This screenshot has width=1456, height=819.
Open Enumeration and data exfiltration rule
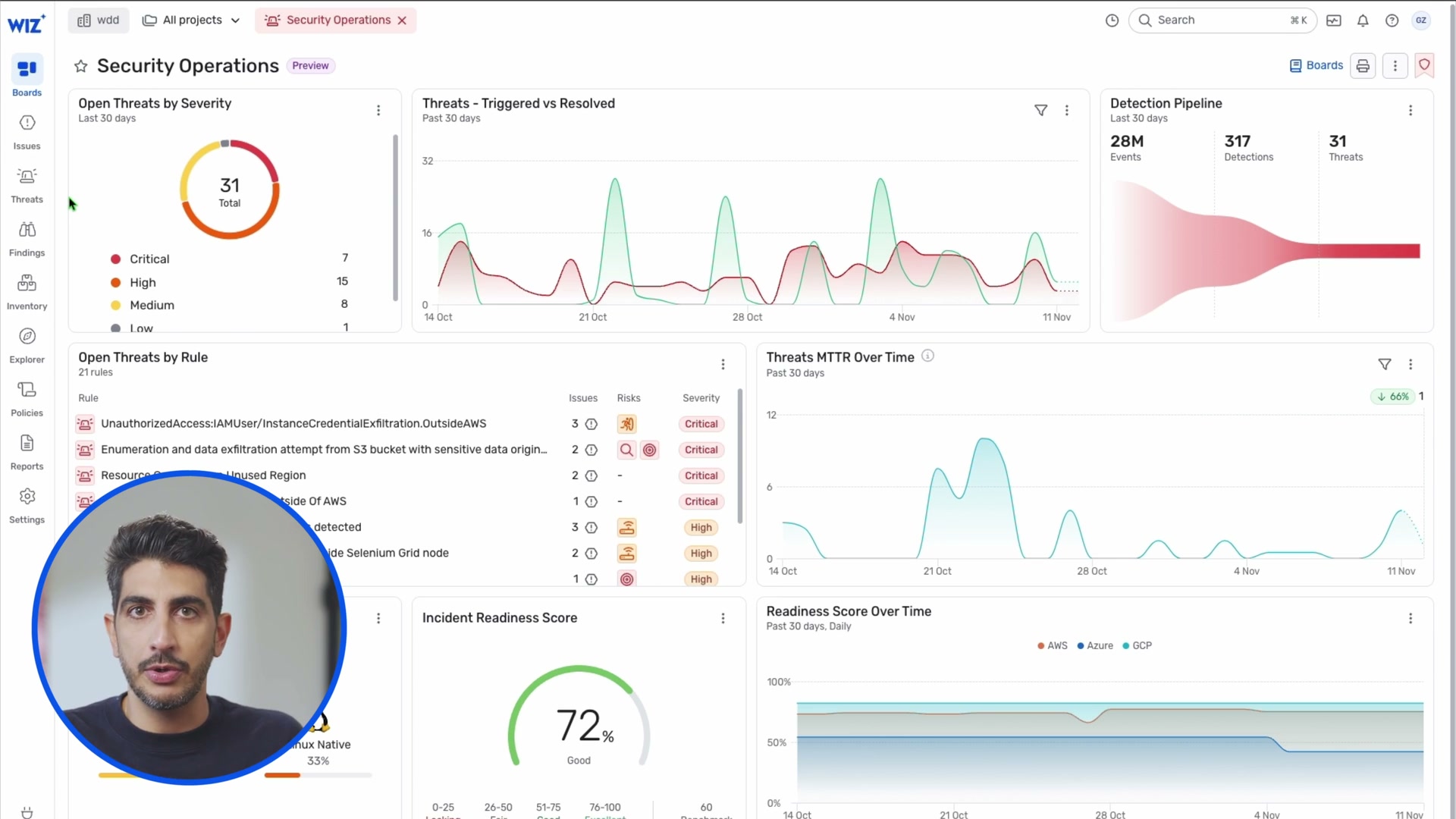click(x=324, y=450)
